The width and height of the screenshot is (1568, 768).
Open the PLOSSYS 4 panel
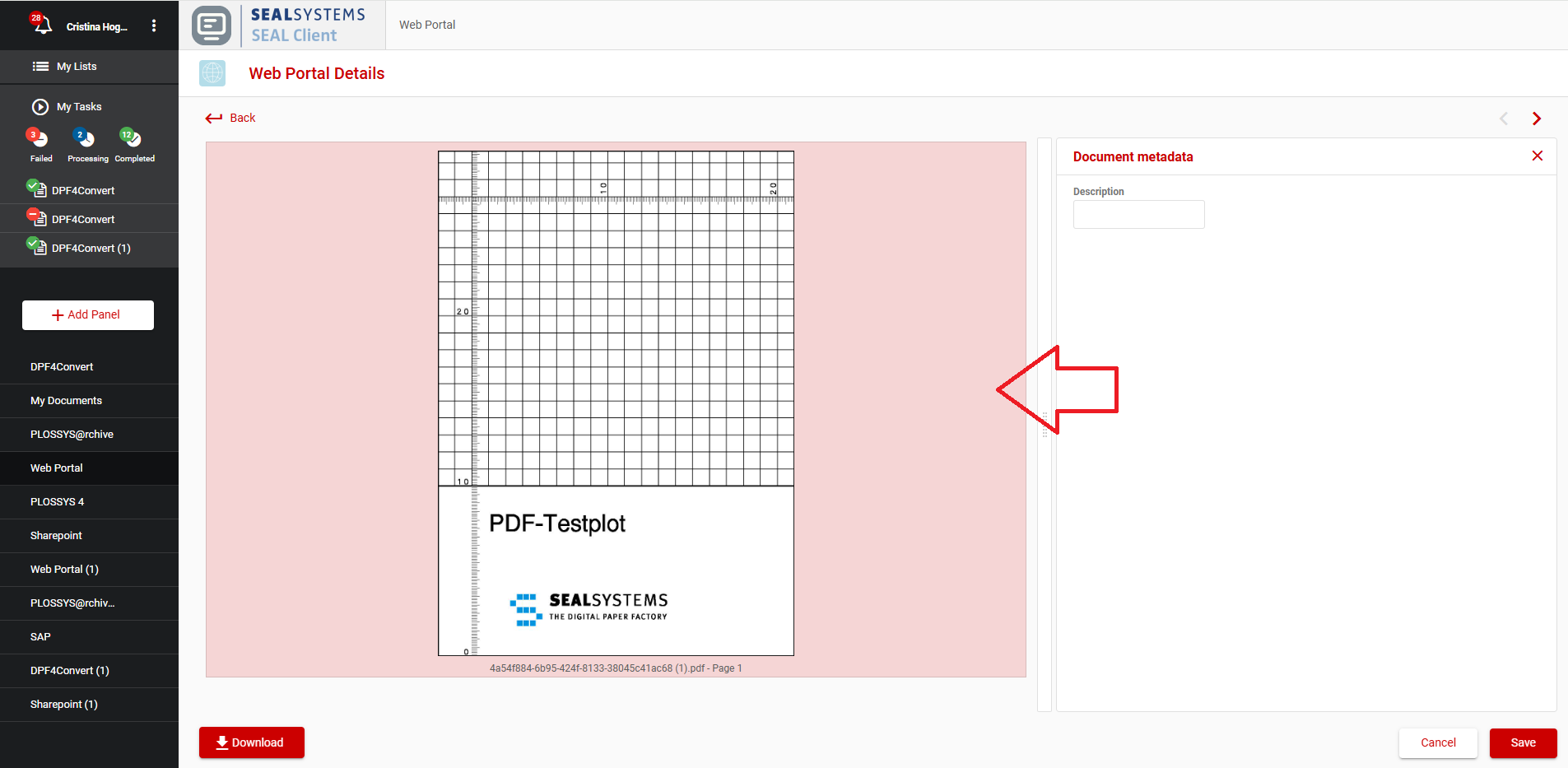[x=57, y=501]
